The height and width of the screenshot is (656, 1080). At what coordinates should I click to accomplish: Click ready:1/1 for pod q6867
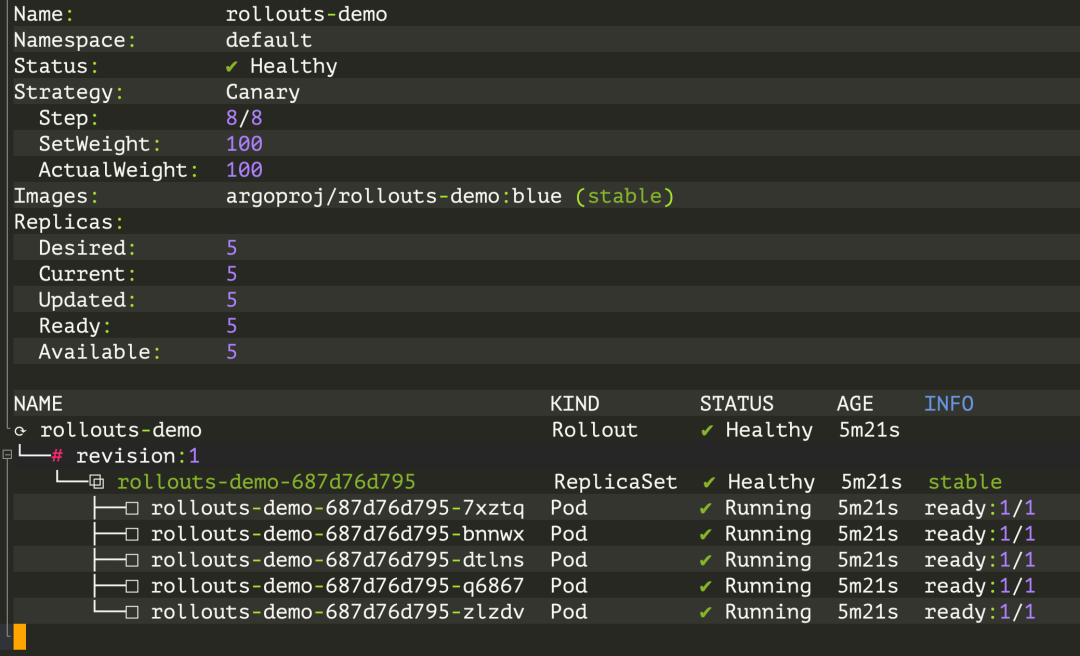pos(979,586)
